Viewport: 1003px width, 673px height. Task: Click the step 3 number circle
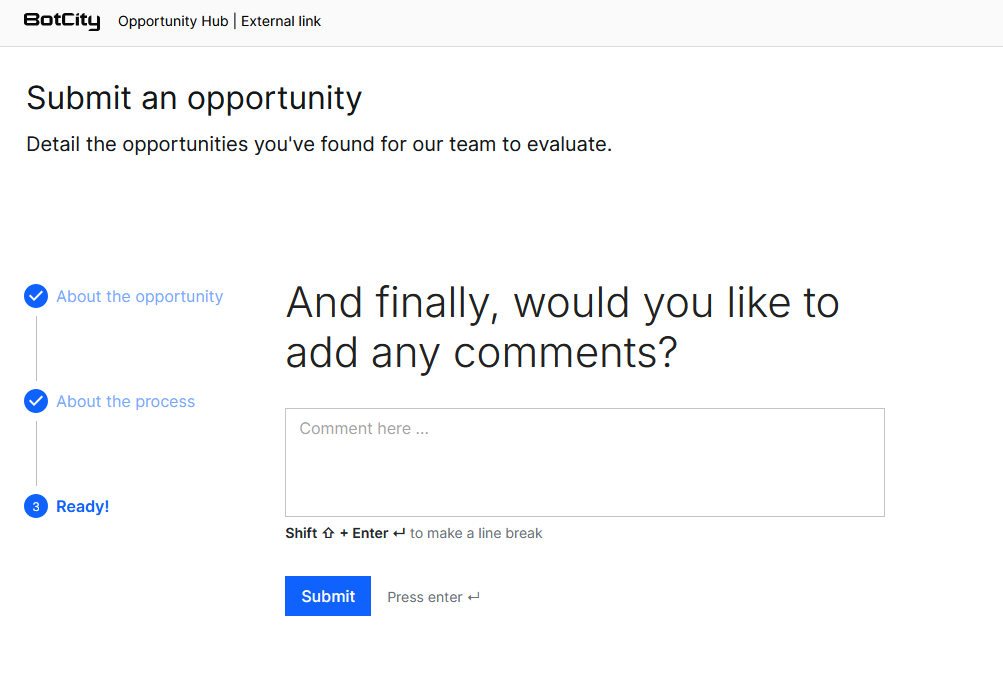point(36,507)
